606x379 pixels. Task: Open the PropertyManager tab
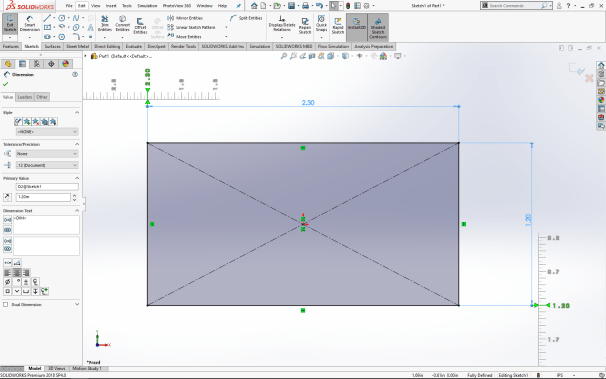click(22, 64)
